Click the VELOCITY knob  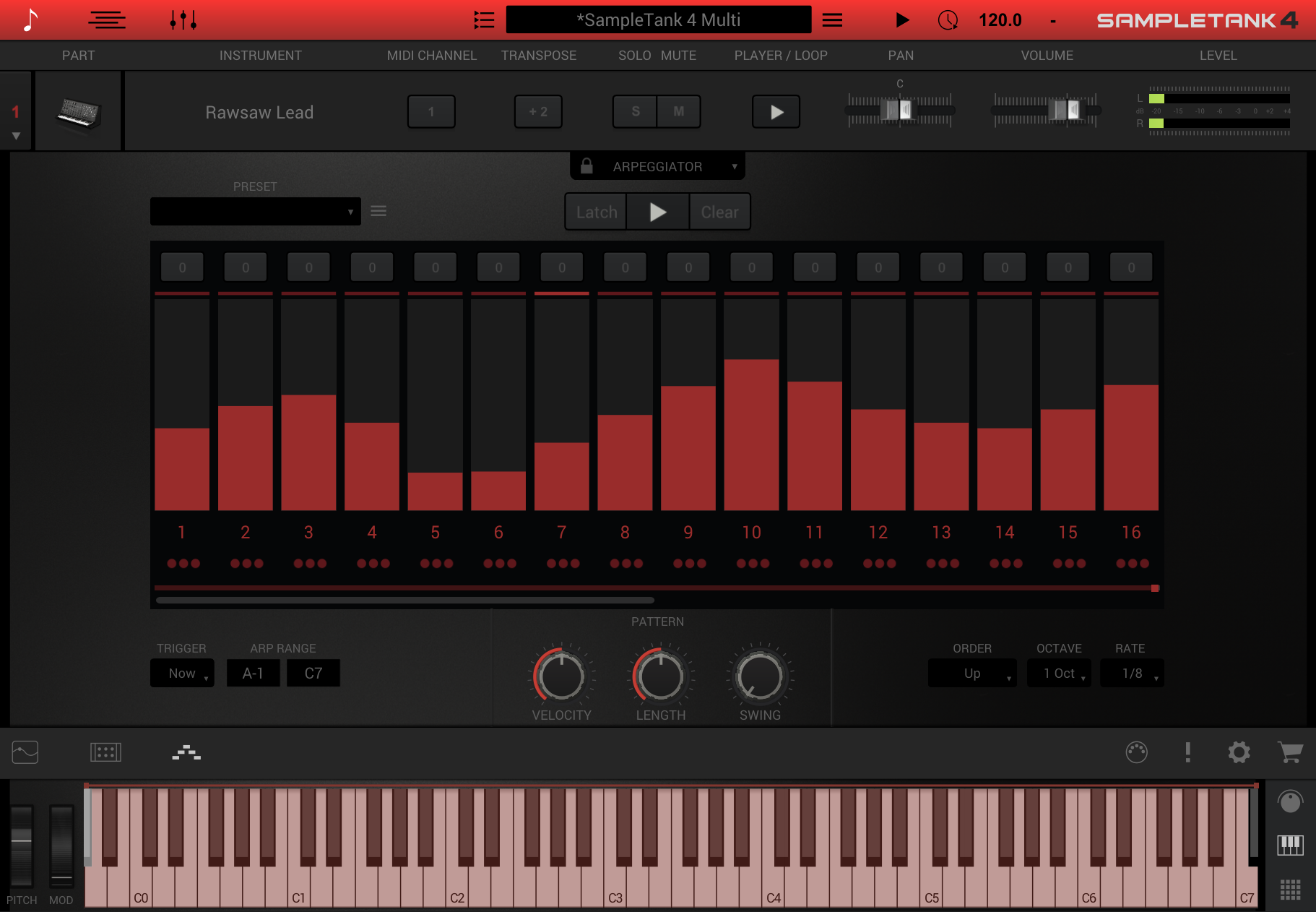[x=561, y=676]
